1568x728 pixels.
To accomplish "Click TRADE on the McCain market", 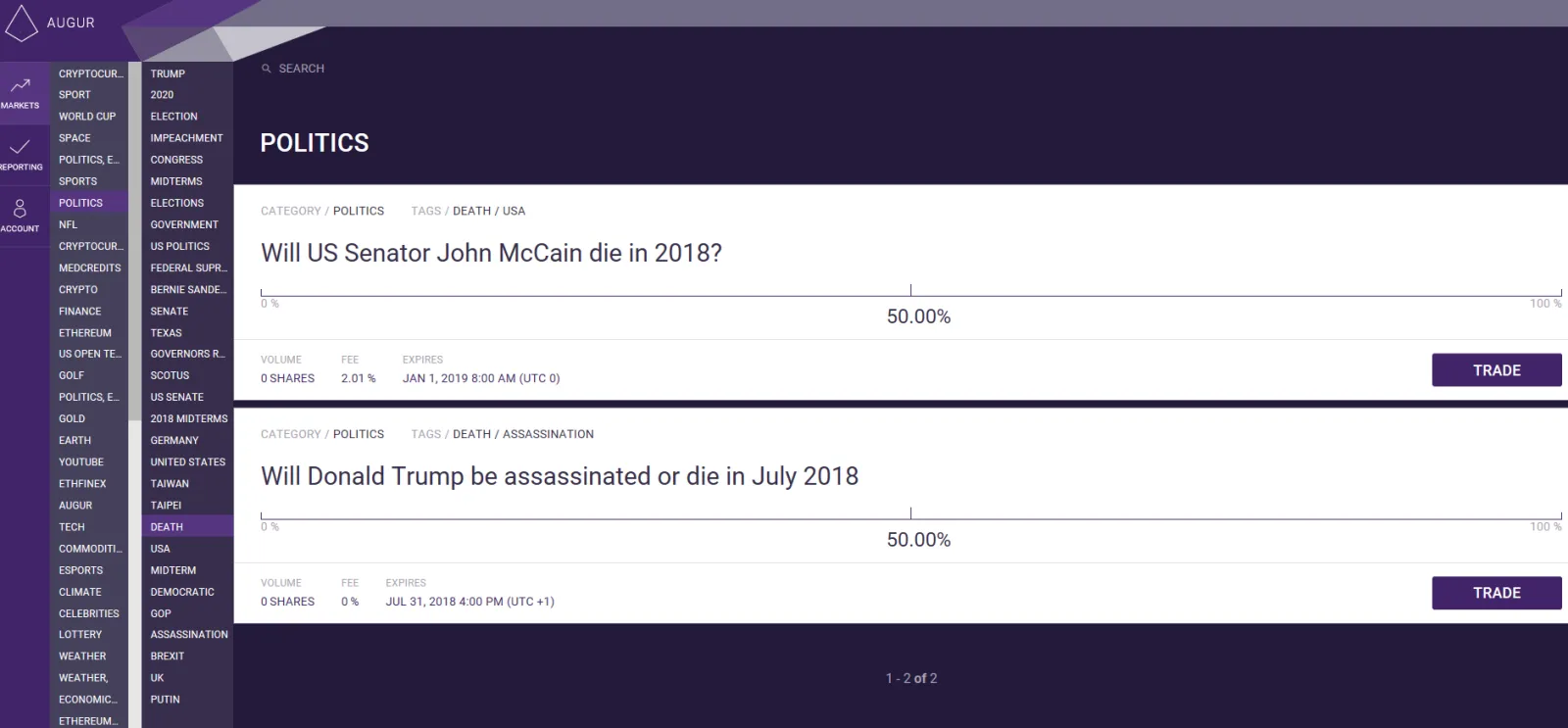I will pyautogui.click(x=1496, y=369).
